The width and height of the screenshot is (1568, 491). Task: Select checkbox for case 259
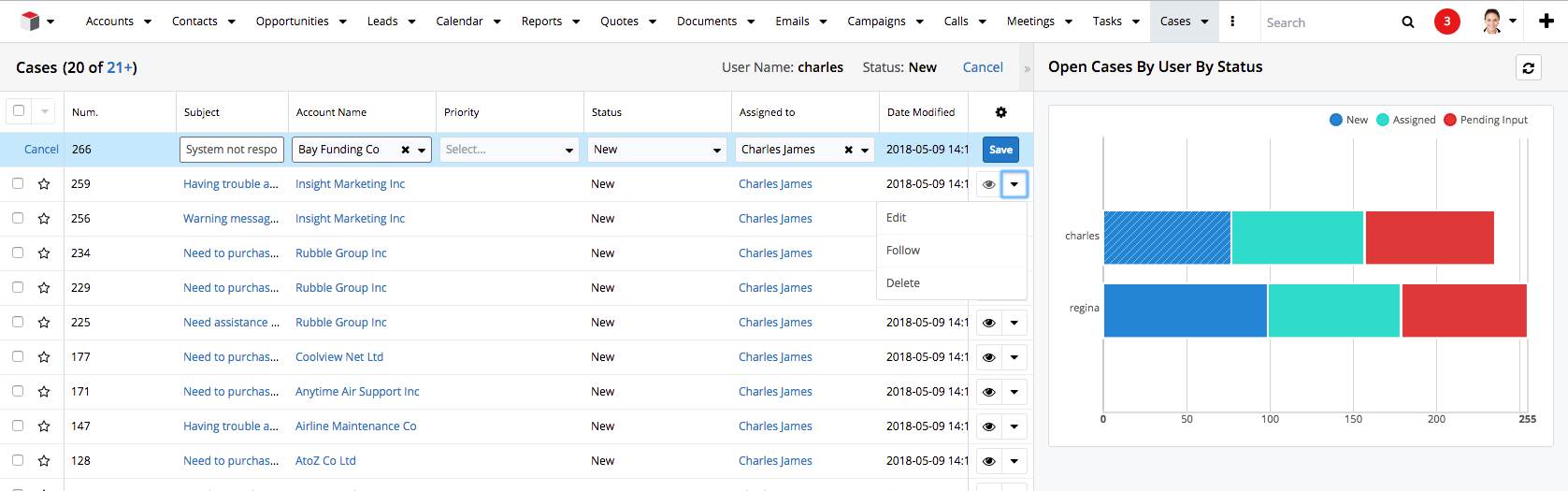click(18, 183)
